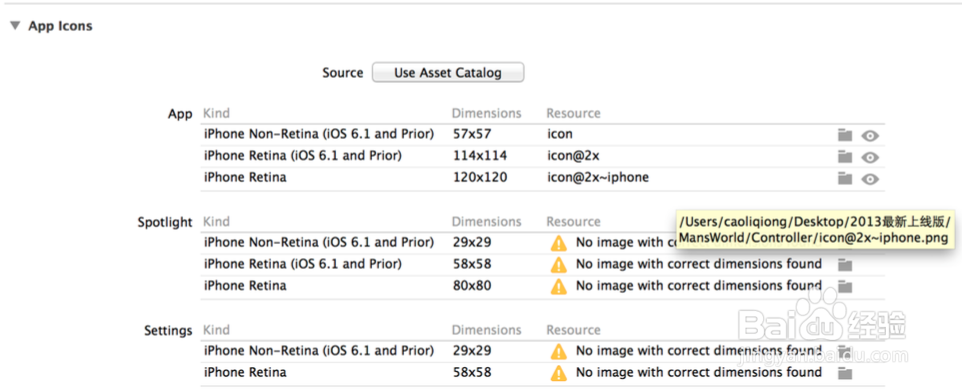Choose file via folder icon for 114x114 App icon

tap(845, 157)
